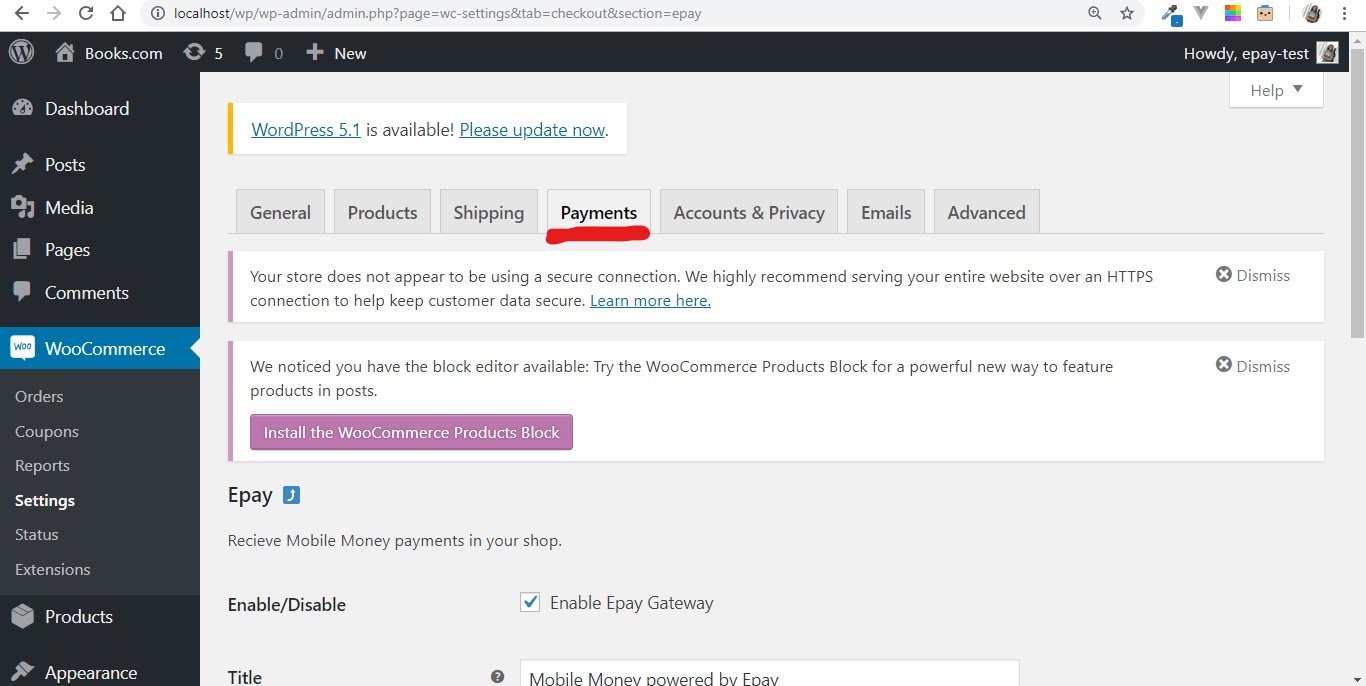Toggle Enable Epay Gateway checkbox

[530, 602]
